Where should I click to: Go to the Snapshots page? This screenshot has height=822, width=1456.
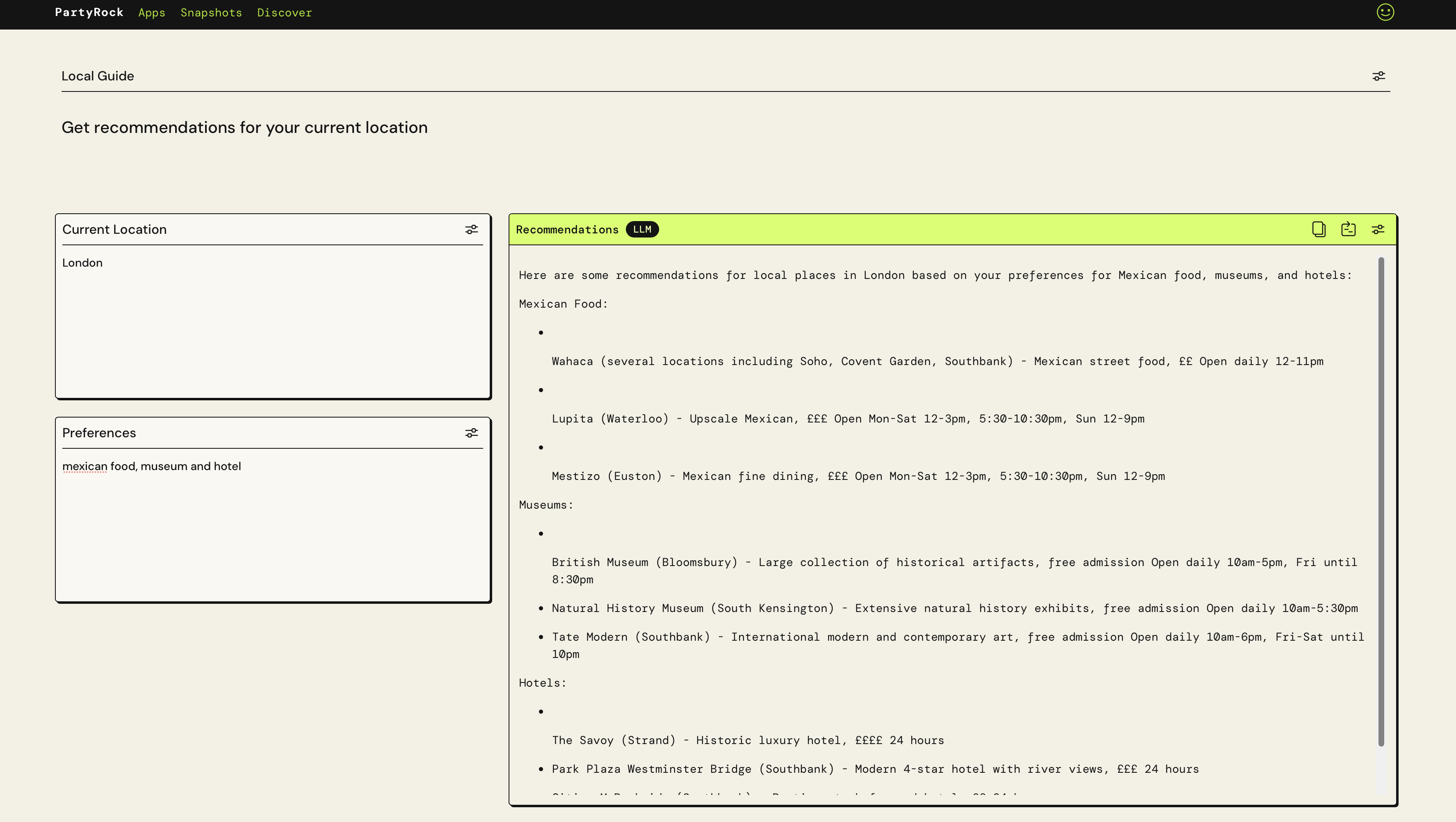(x=211, y=12)
